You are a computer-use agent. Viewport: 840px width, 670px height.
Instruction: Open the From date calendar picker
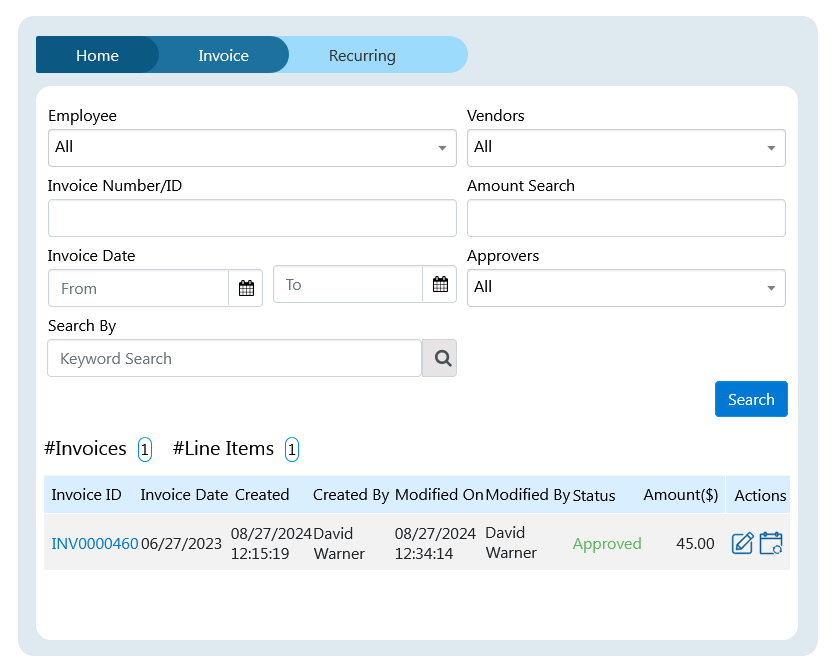246,289
